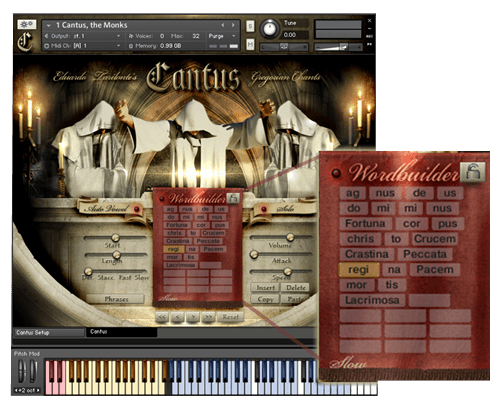This screenshot has width=500, height=414.
Task: Click the Attack slider knob
Action: click(254, 255)
